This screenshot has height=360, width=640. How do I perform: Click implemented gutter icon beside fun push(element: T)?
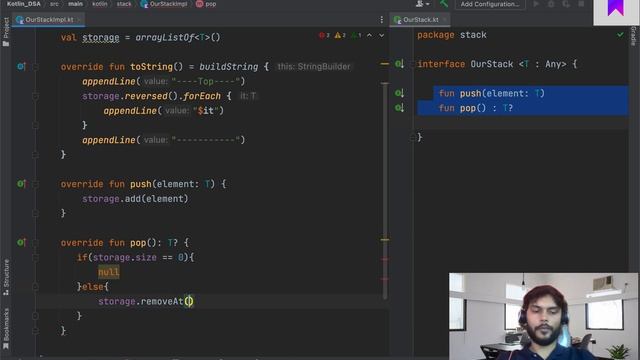tap(399, 93)
